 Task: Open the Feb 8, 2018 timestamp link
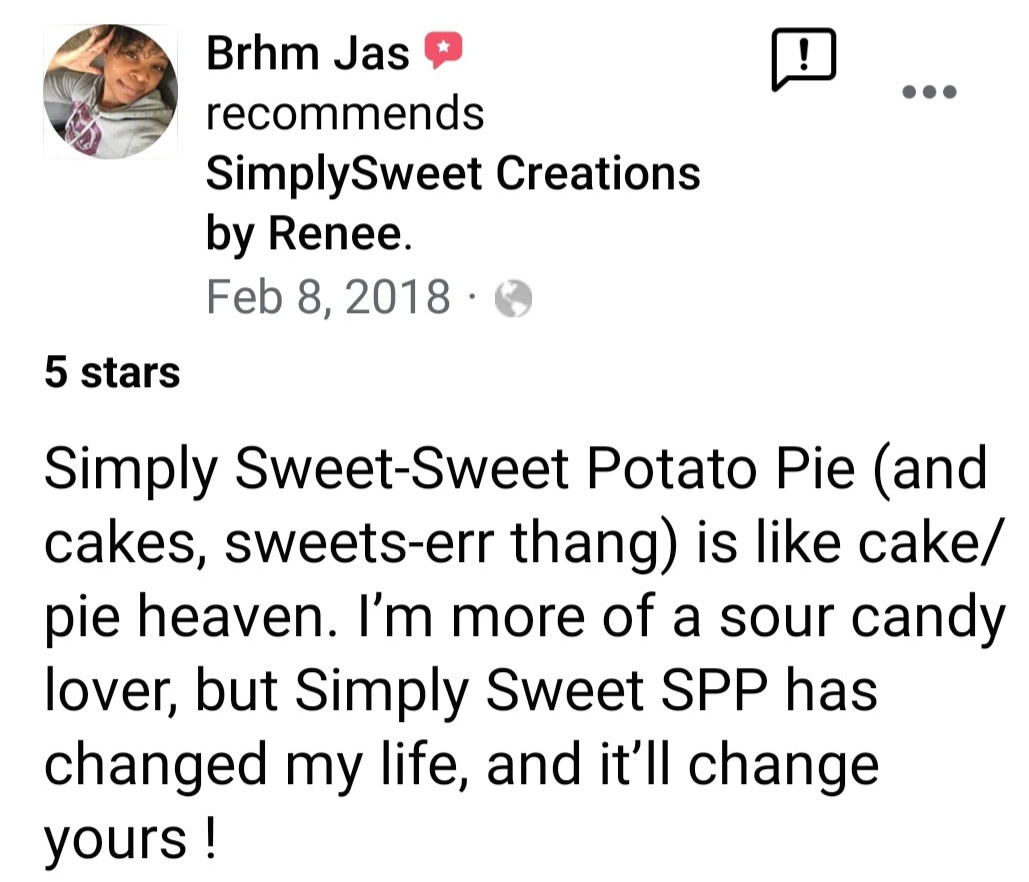tap(329, 297)
